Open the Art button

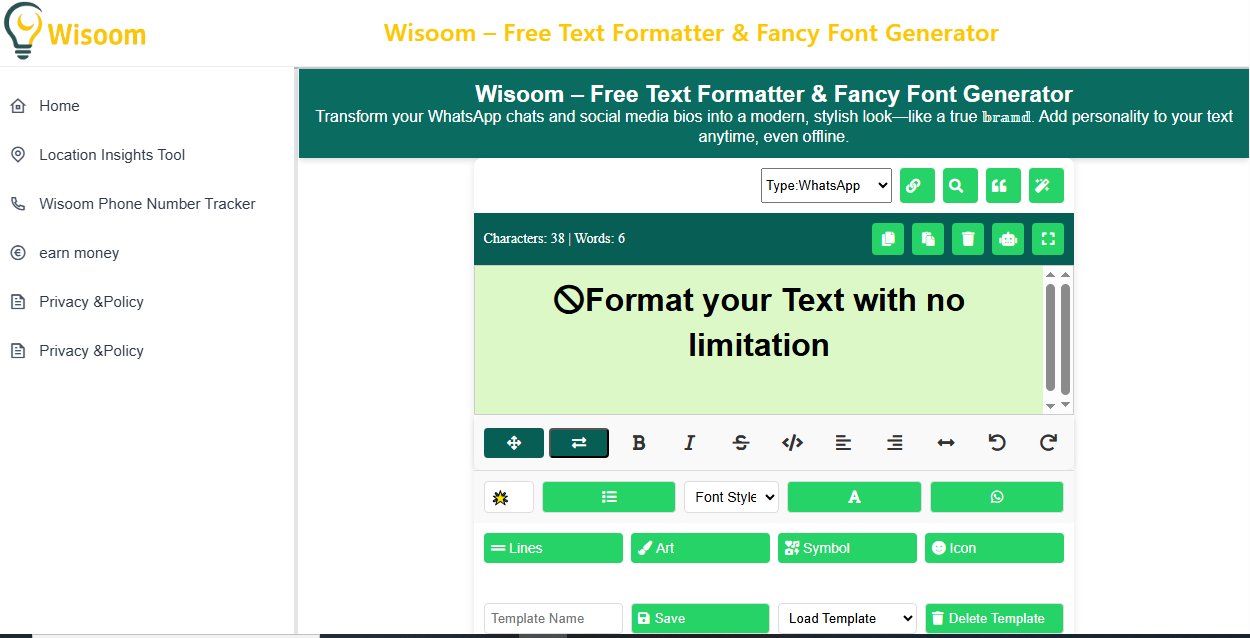click(x=700, y=548)
